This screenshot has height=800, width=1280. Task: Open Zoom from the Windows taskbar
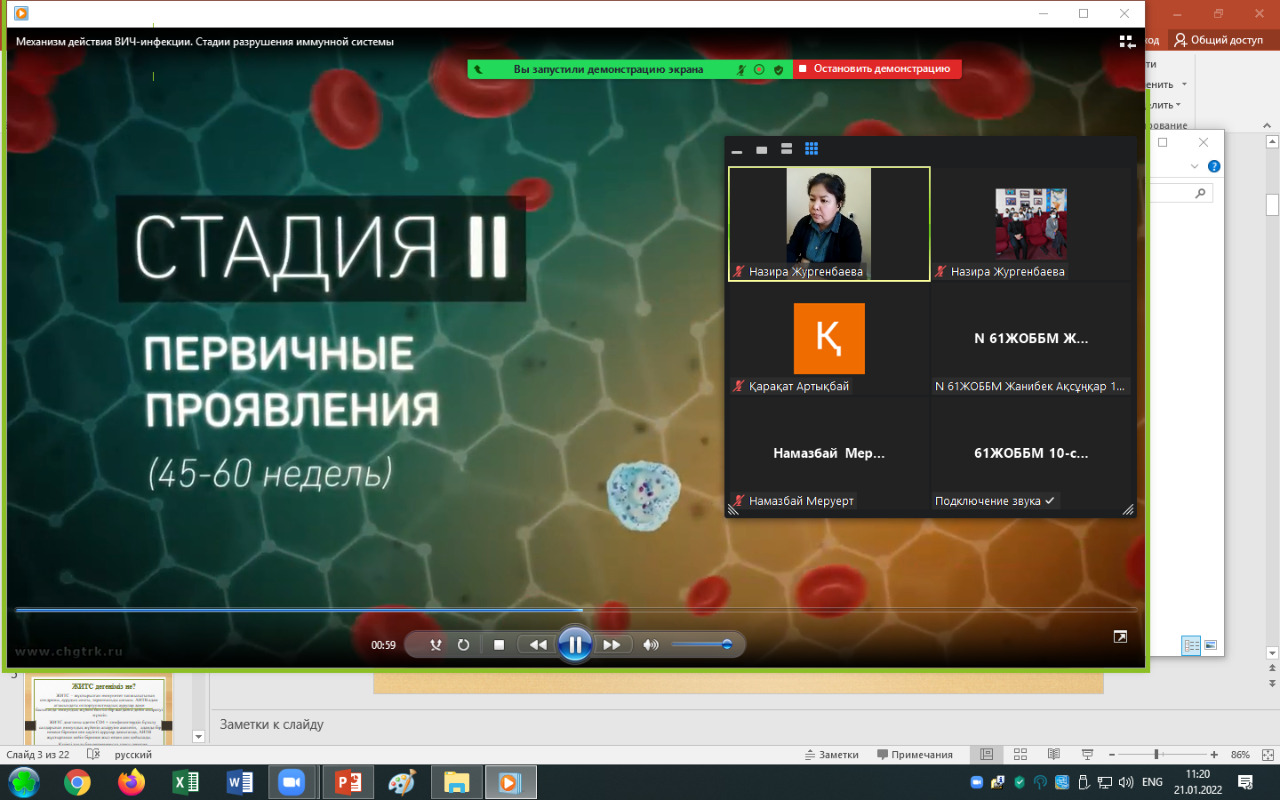pos(292,782)
